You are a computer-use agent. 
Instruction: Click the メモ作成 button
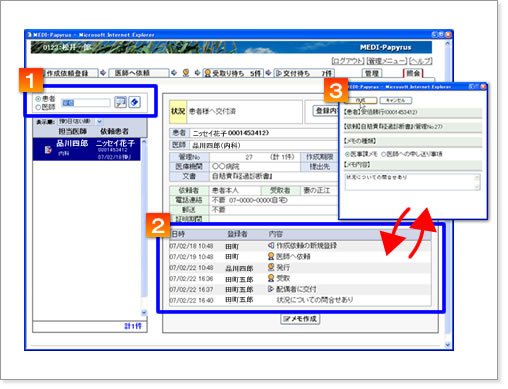(300, 319)
